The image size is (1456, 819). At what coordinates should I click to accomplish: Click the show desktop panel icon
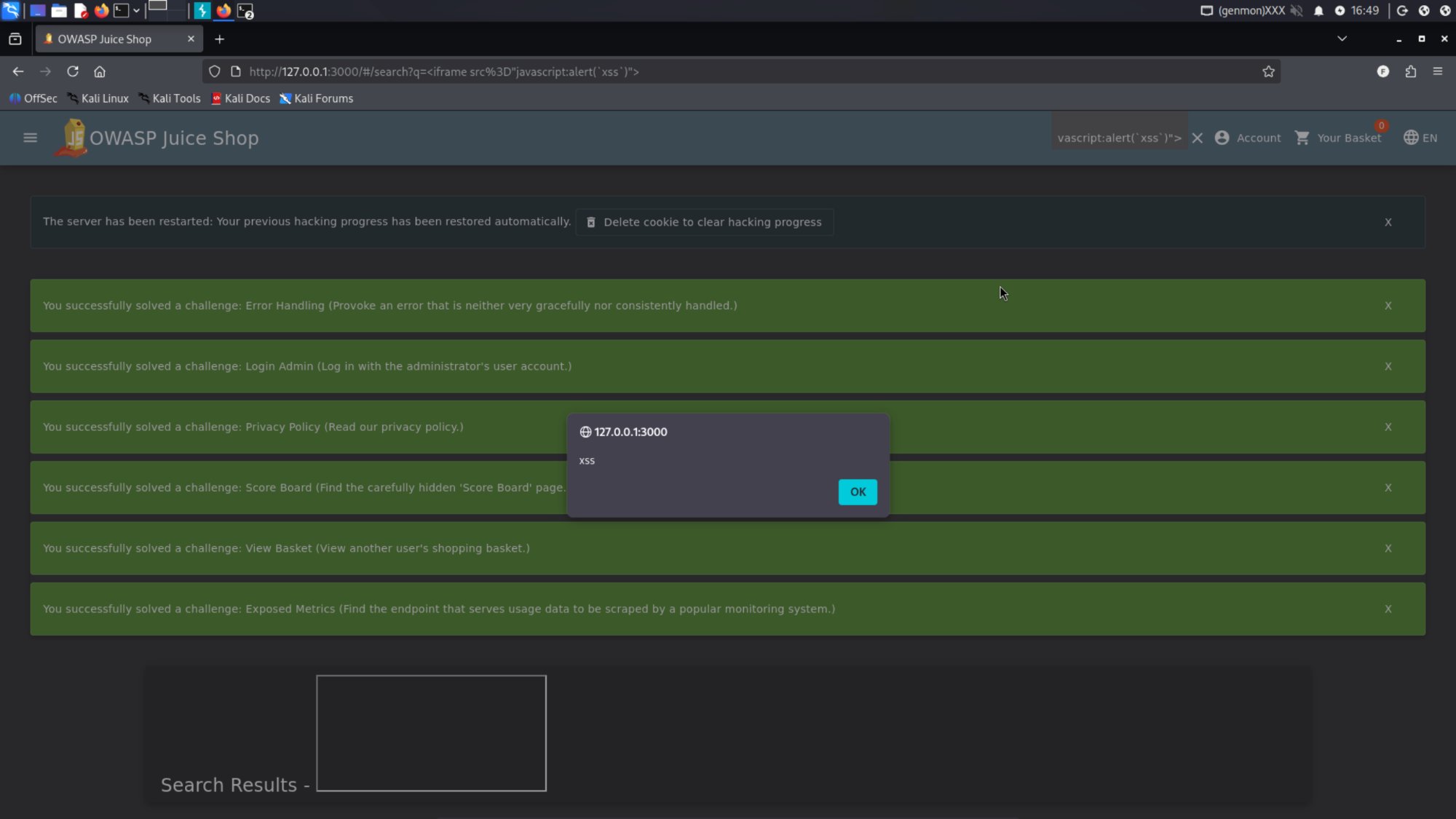pyautogui.click(x=37, y=10)
